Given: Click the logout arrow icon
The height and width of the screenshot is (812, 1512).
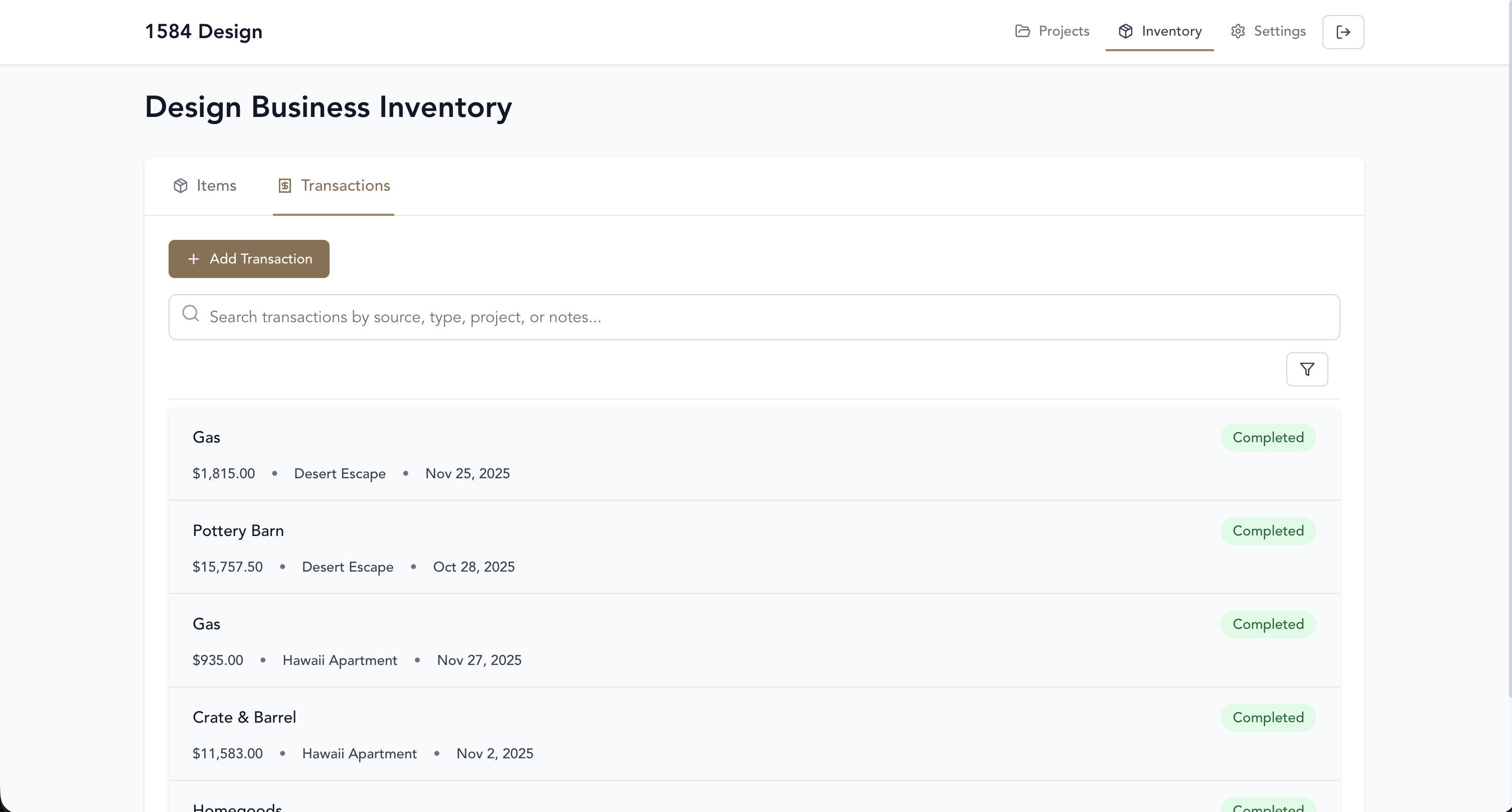Looking at the screenshot, I should [1343, 32].
